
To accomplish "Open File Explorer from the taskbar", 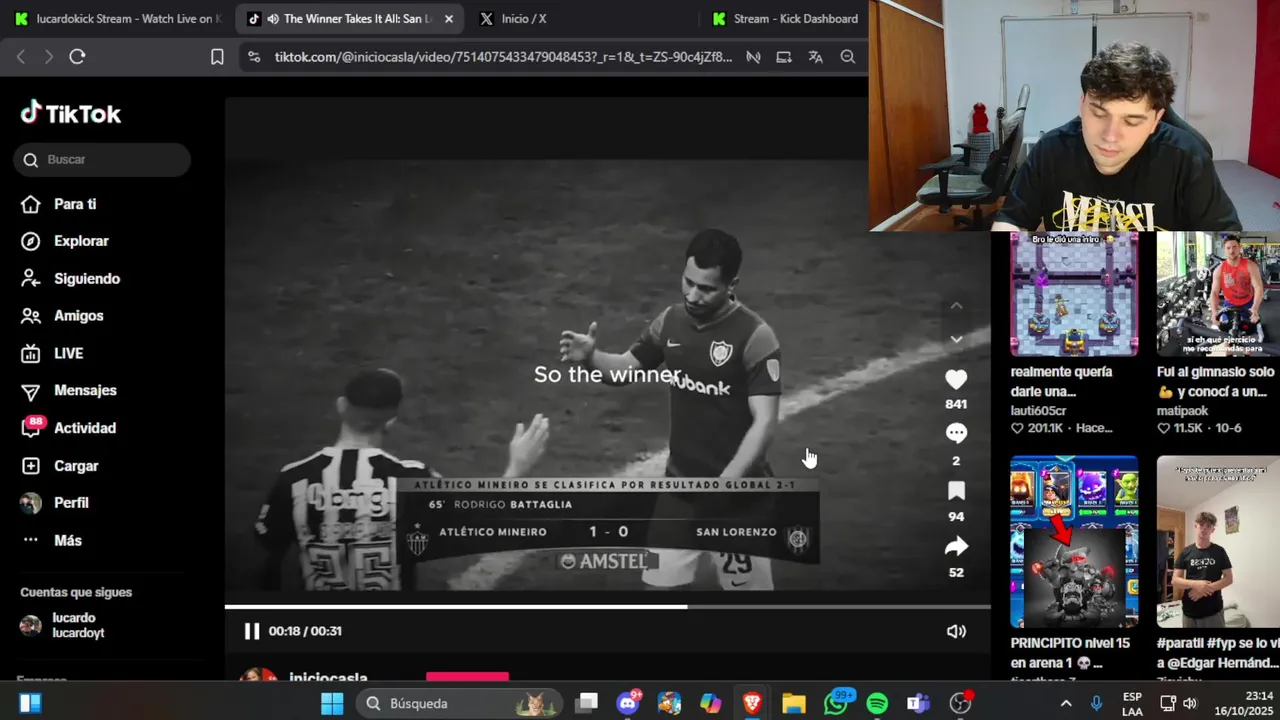I will (x=793, y=704).
